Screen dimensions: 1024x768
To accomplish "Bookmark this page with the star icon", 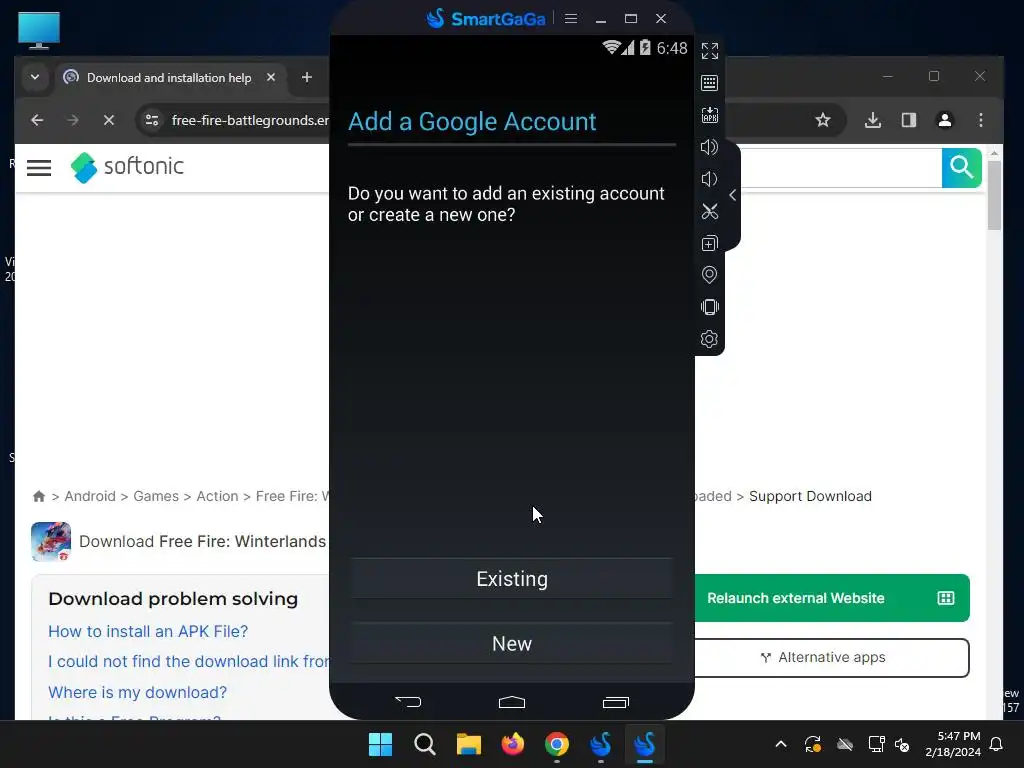I will 823,120.
